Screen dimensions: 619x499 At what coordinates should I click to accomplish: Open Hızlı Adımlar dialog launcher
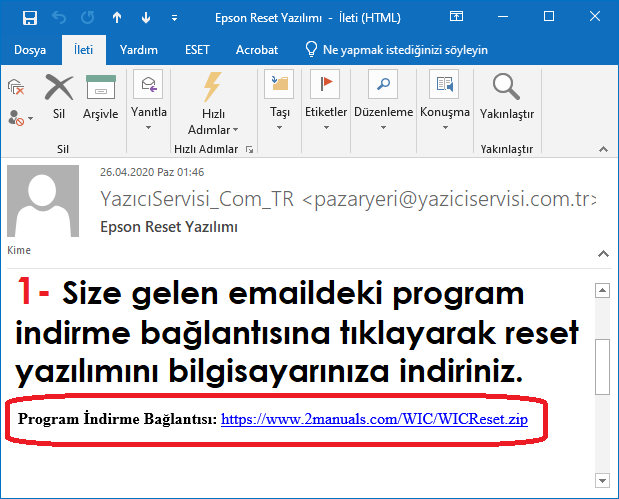(x=249, y=149)
